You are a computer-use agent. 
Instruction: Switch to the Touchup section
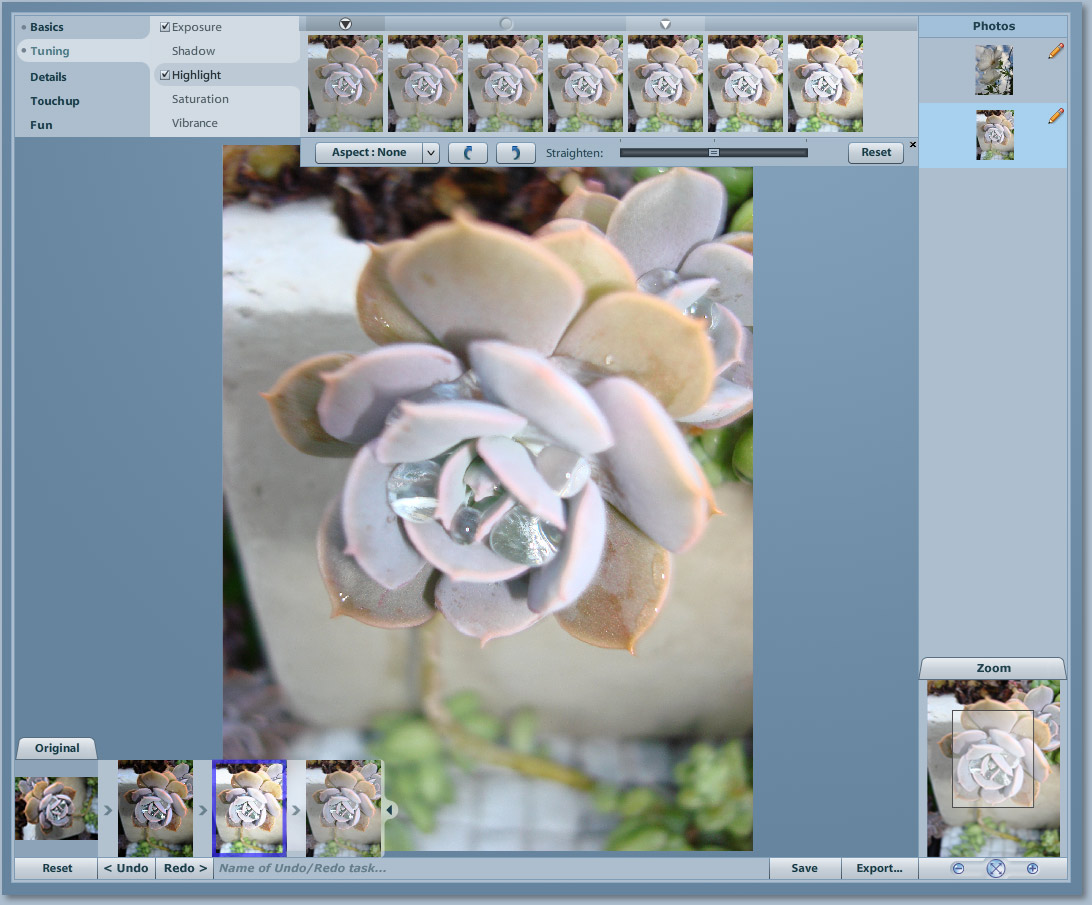point(54,101)
